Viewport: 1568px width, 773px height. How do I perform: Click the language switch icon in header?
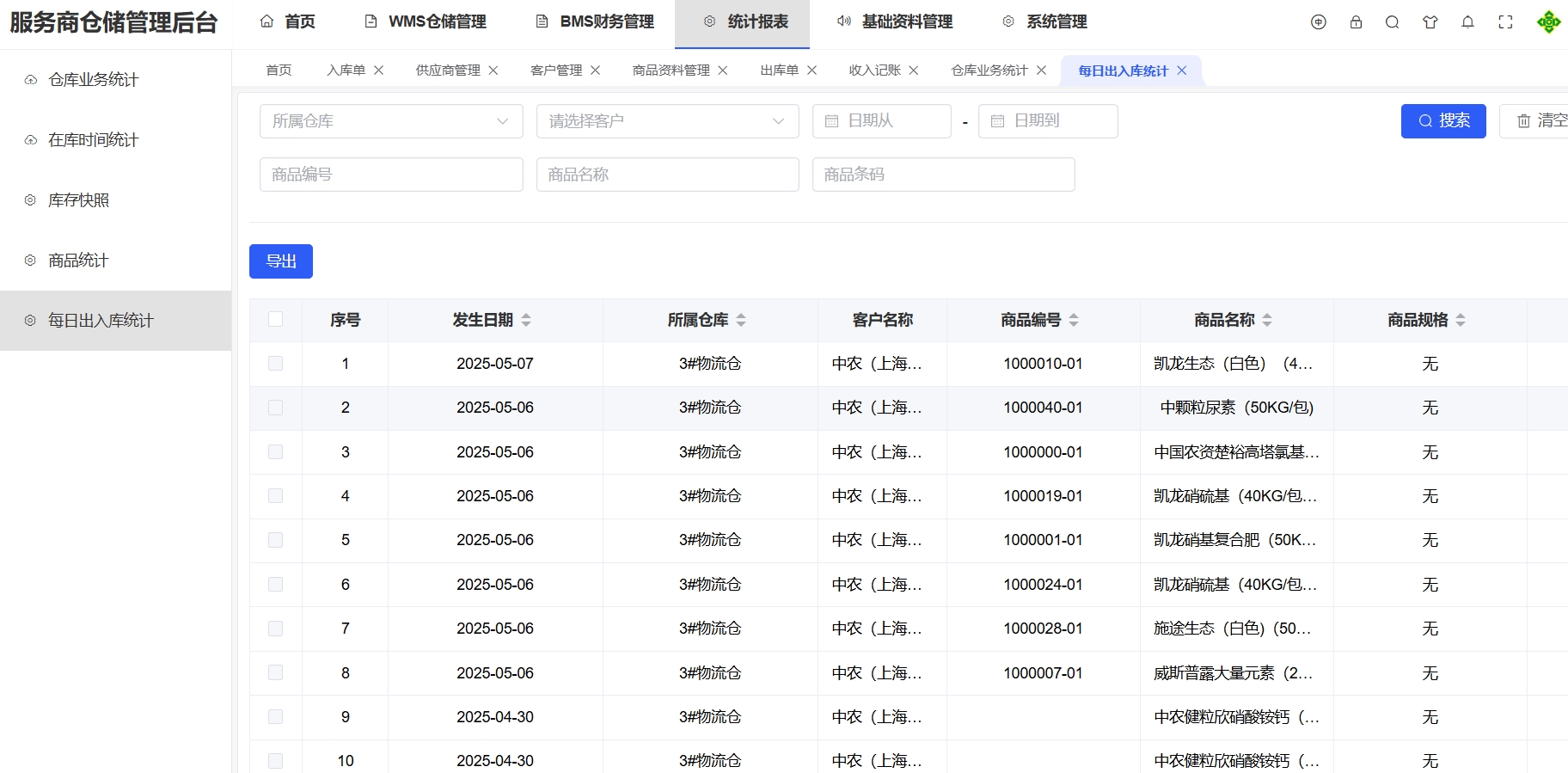click(1318, 22)
